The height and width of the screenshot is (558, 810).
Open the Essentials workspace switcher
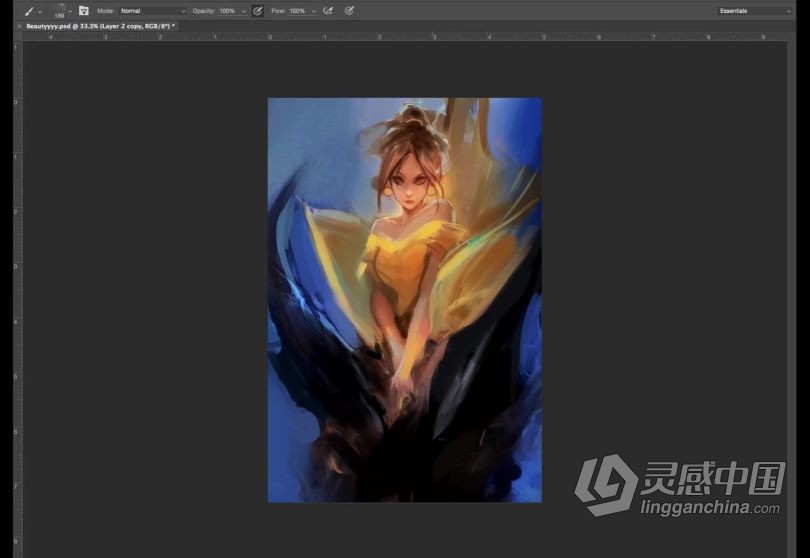point(755,11)
